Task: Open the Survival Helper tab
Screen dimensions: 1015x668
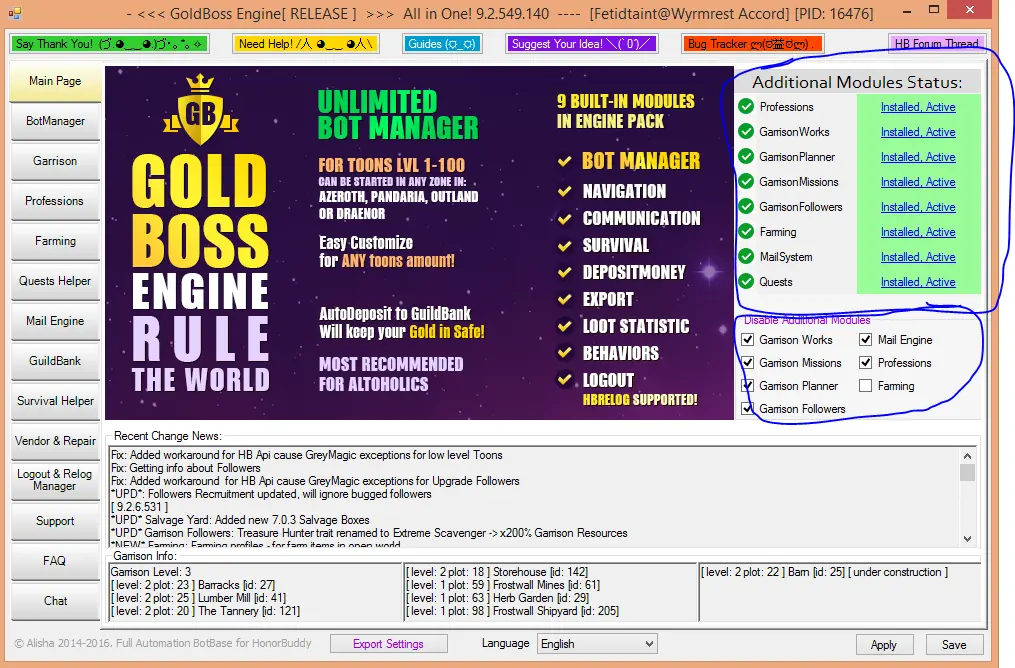Action: click(55, 401)
